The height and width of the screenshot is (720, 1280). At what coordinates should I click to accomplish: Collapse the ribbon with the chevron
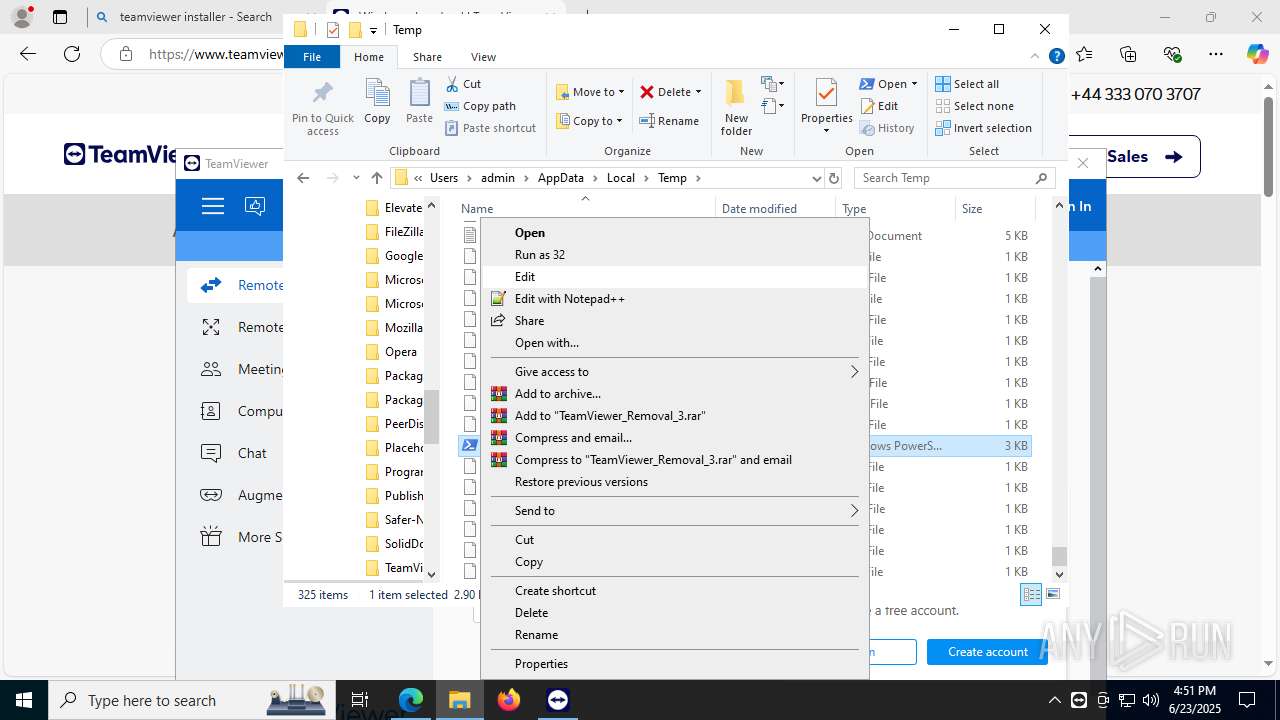coord(1036,57)
